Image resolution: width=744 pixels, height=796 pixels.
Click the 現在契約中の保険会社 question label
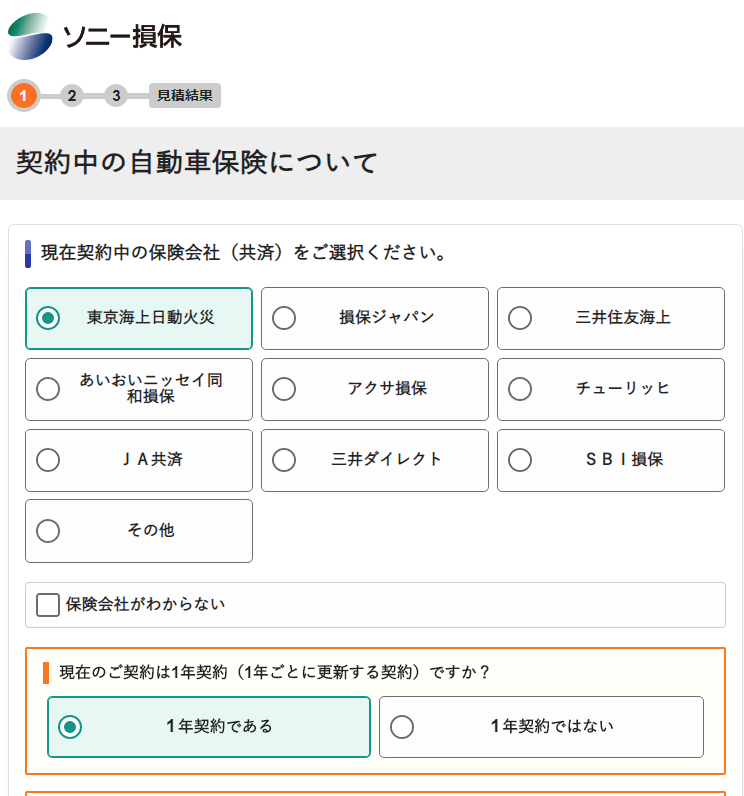243,253
